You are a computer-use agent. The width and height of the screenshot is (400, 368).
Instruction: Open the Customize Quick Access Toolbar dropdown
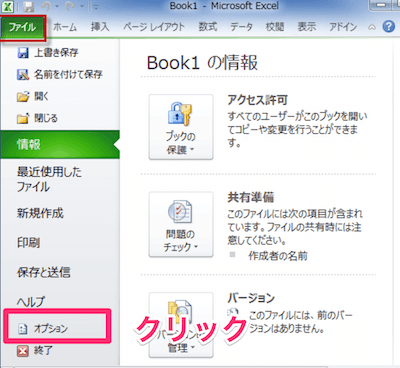point(96,7)
